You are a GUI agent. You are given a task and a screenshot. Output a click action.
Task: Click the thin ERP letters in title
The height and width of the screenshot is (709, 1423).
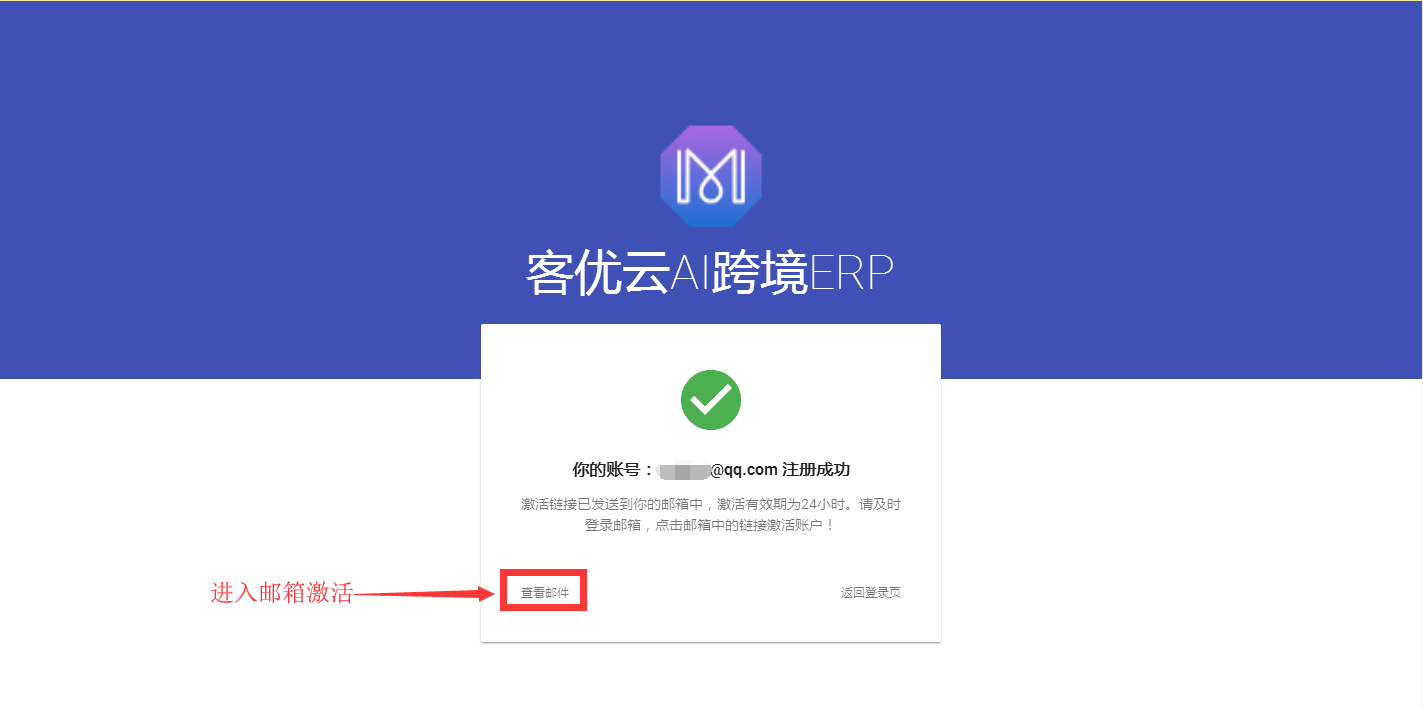pos(851,273)
